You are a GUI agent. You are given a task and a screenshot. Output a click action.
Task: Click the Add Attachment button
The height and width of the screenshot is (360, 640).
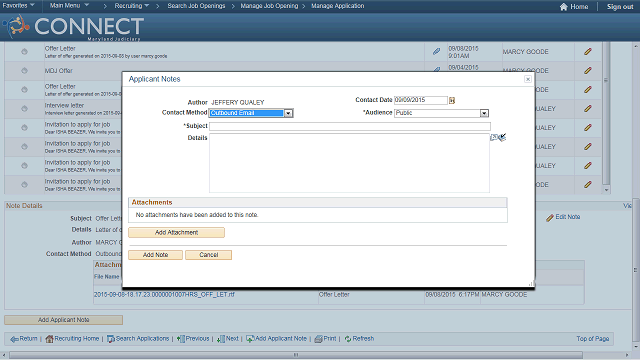[176, 232]
